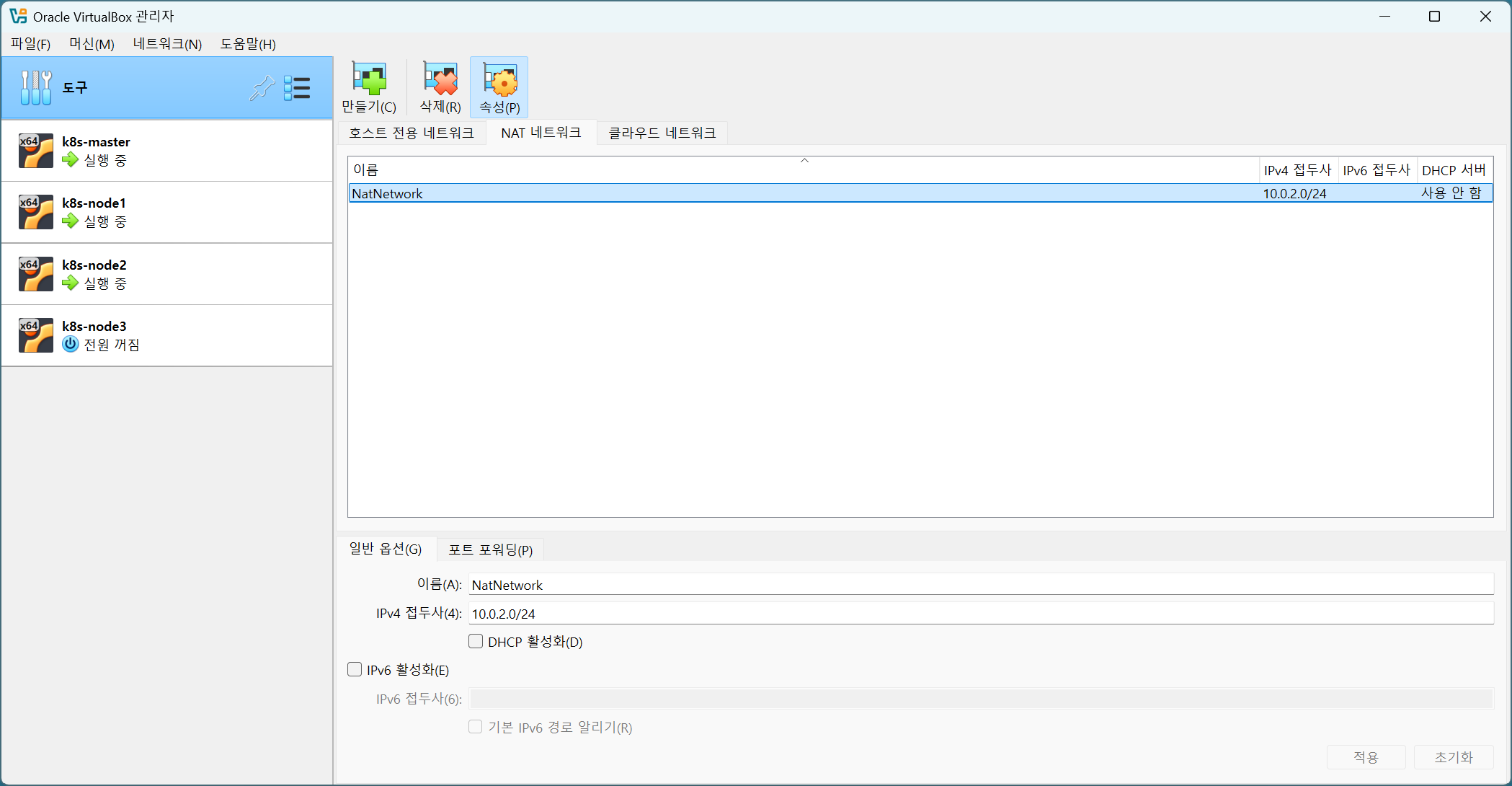Click the 적용 apply button
This screenshot has width=1512, height=786.
coord(1366,756)
